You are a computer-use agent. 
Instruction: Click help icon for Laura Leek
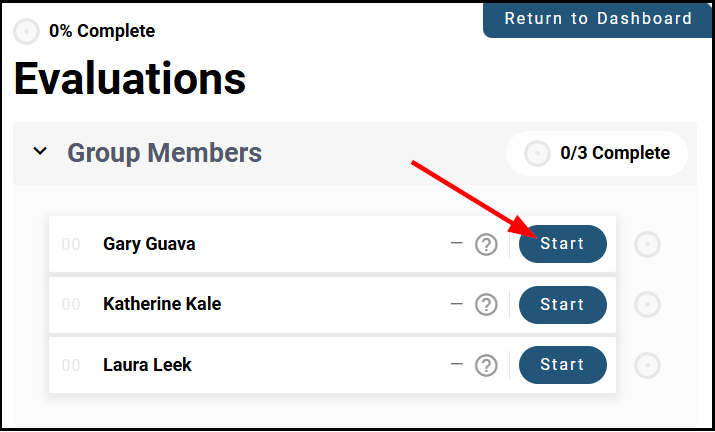(486, 365)
